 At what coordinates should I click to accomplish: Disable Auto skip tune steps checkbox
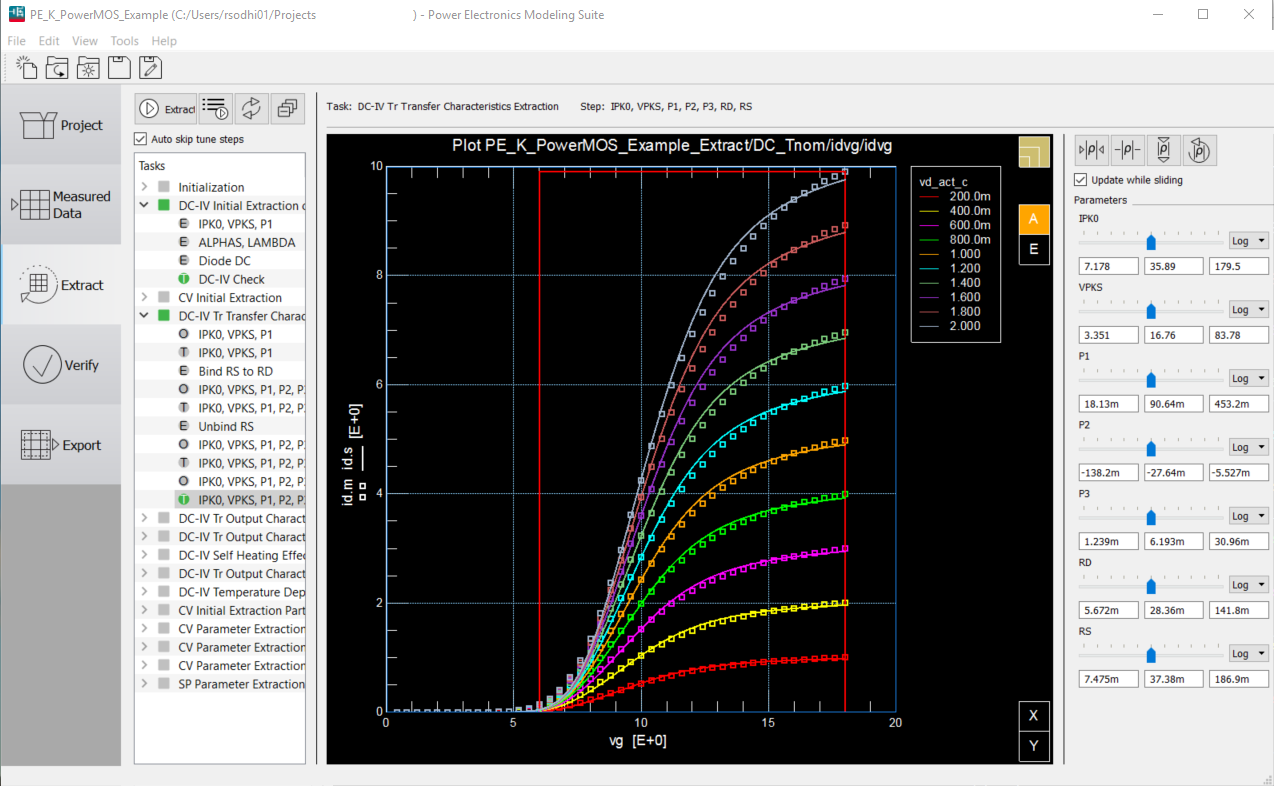pyautogui.click(x=141, y=139)
